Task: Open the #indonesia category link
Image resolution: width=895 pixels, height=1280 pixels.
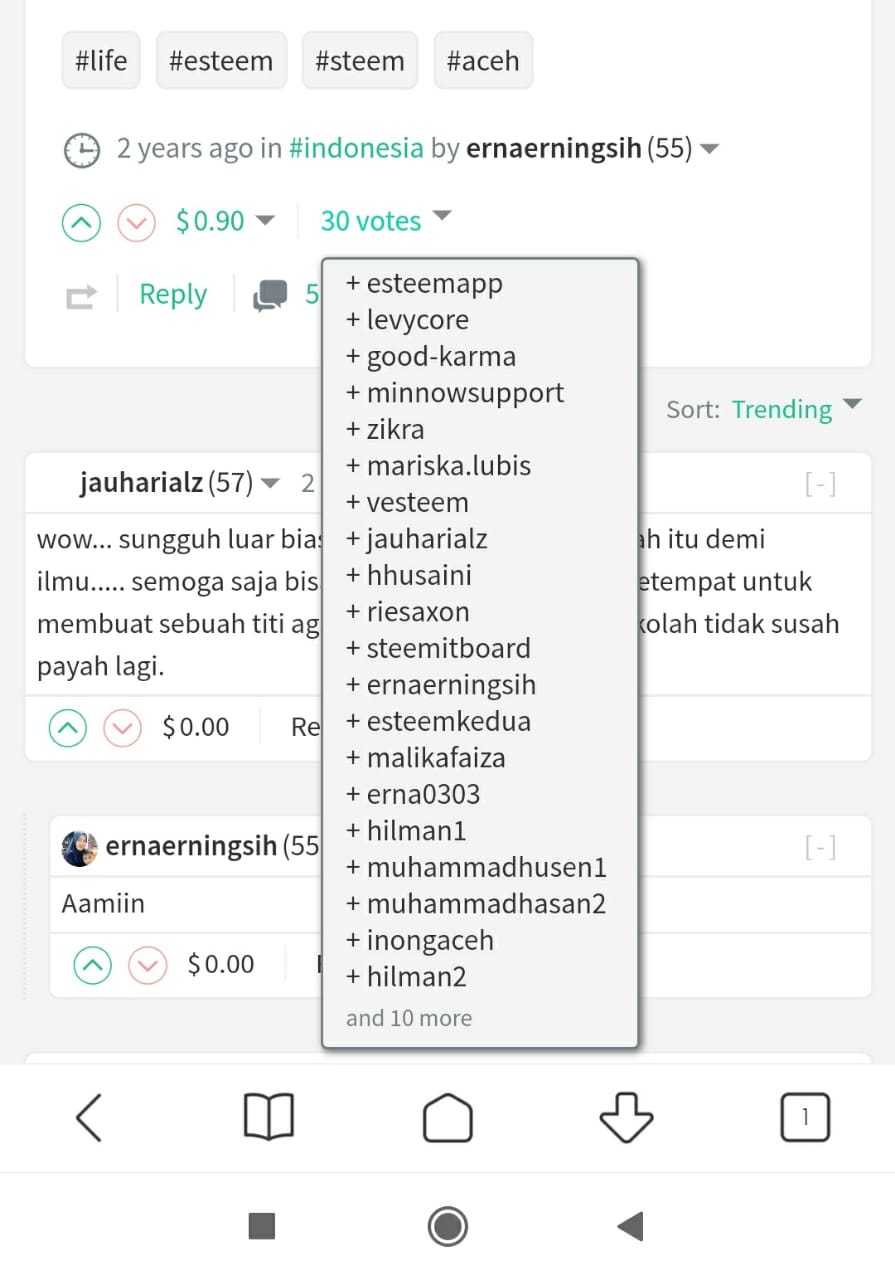Action: click(356, 149)
